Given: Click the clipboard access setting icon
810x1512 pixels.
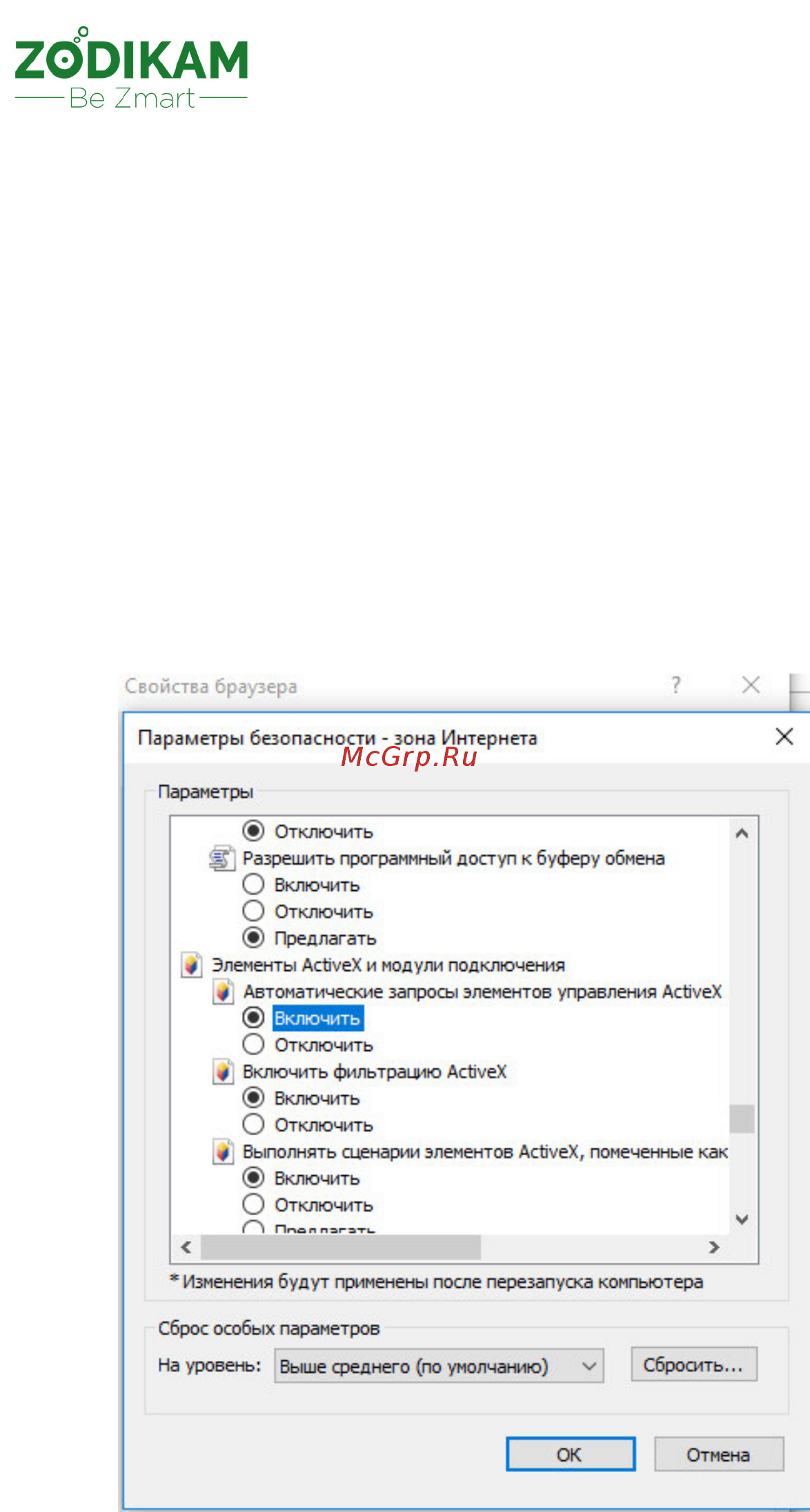Looking at the screenshot, I should [221, 858].
